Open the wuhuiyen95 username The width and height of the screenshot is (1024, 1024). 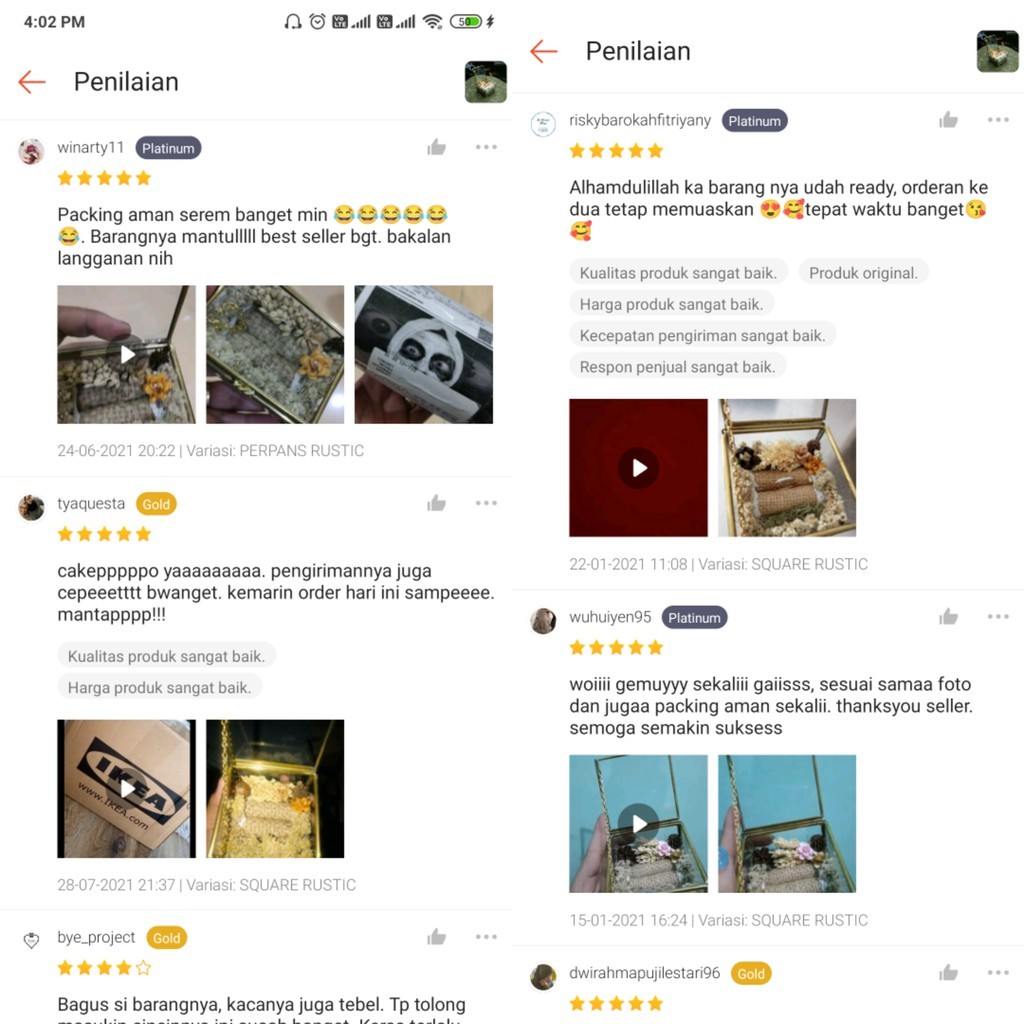click(x=610, y=617)
